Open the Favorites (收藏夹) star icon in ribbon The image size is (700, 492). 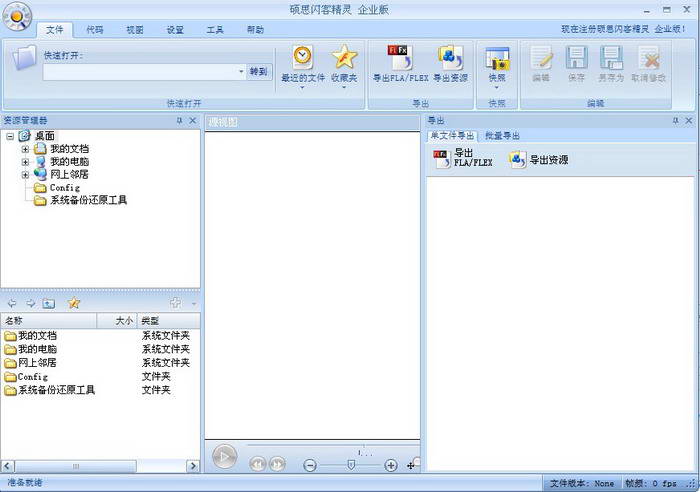click(x=344, y=57)
